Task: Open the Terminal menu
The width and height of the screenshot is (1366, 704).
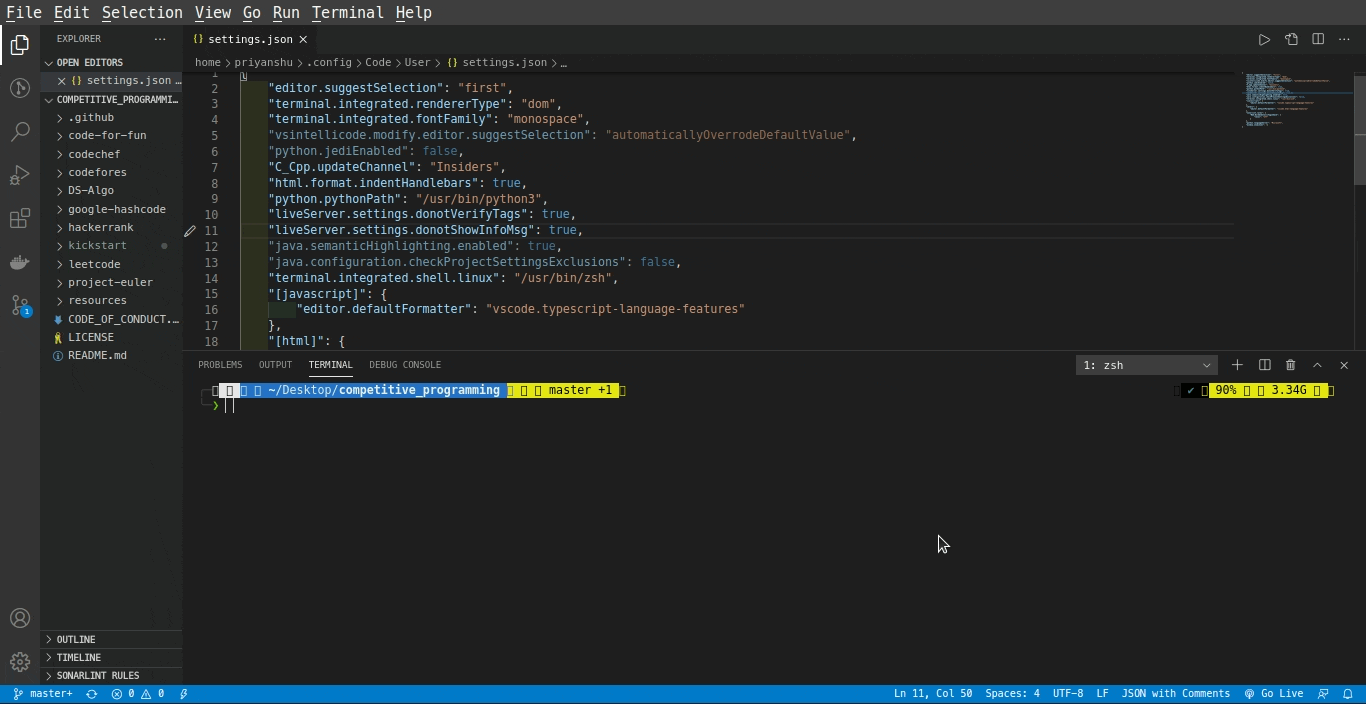Action: point(347,12)
